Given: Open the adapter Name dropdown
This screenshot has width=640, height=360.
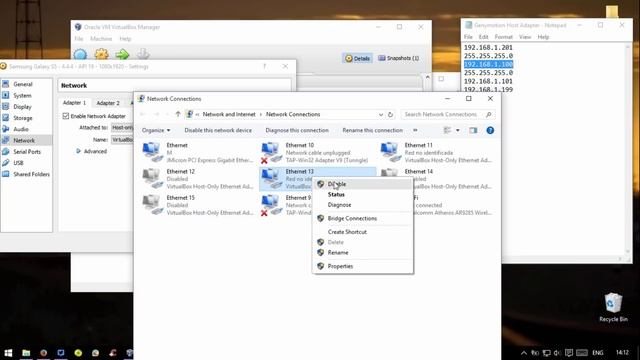Looking at the screenshot, I should (122, 140).
